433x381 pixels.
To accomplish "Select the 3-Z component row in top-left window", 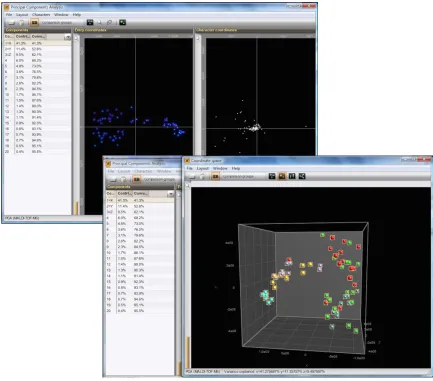I will 37,55.
